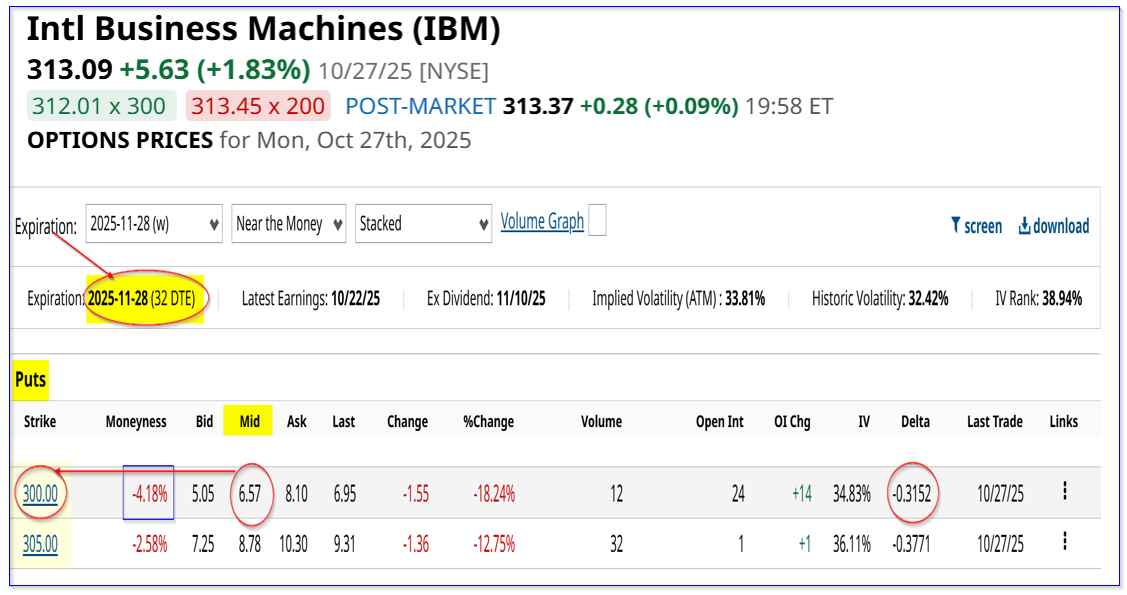Screen dimensions: 1127x595
Task: Sort by Delta column header
Action: point(915,421)
